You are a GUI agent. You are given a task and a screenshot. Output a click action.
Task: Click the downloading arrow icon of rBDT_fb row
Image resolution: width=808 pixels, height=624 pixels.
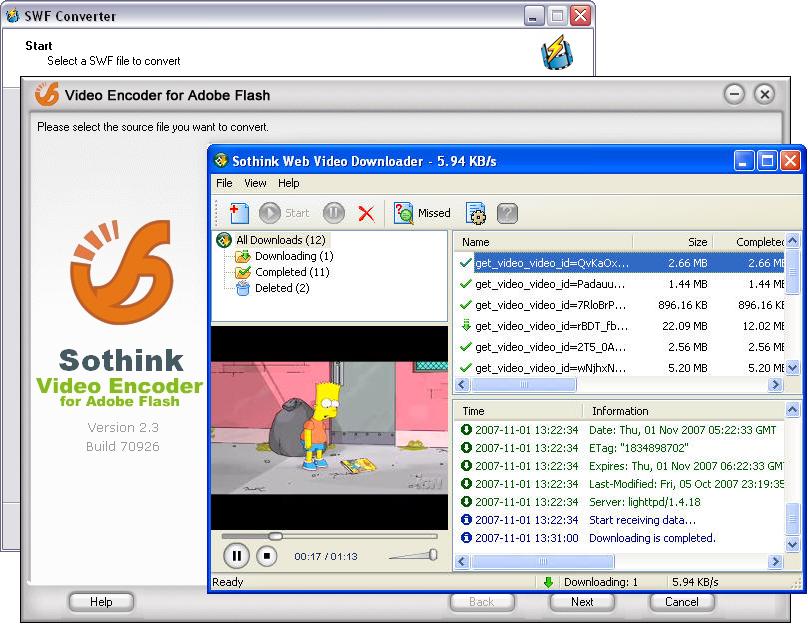coord(466,325)
